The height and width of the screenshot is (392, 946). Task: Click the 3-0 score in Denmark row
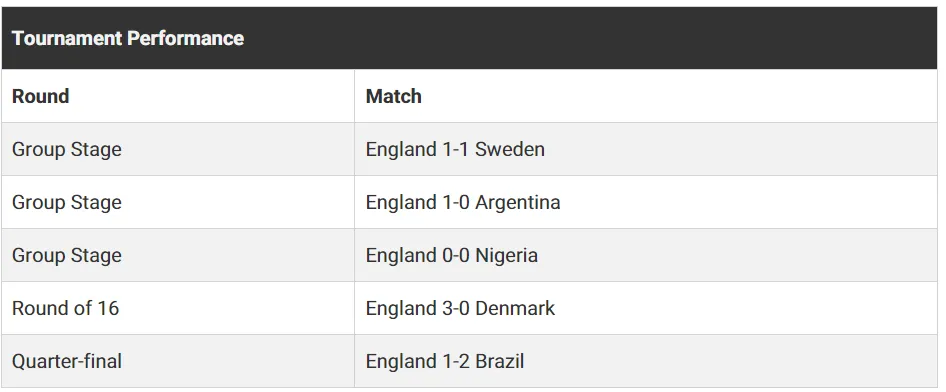click(456, 308)
